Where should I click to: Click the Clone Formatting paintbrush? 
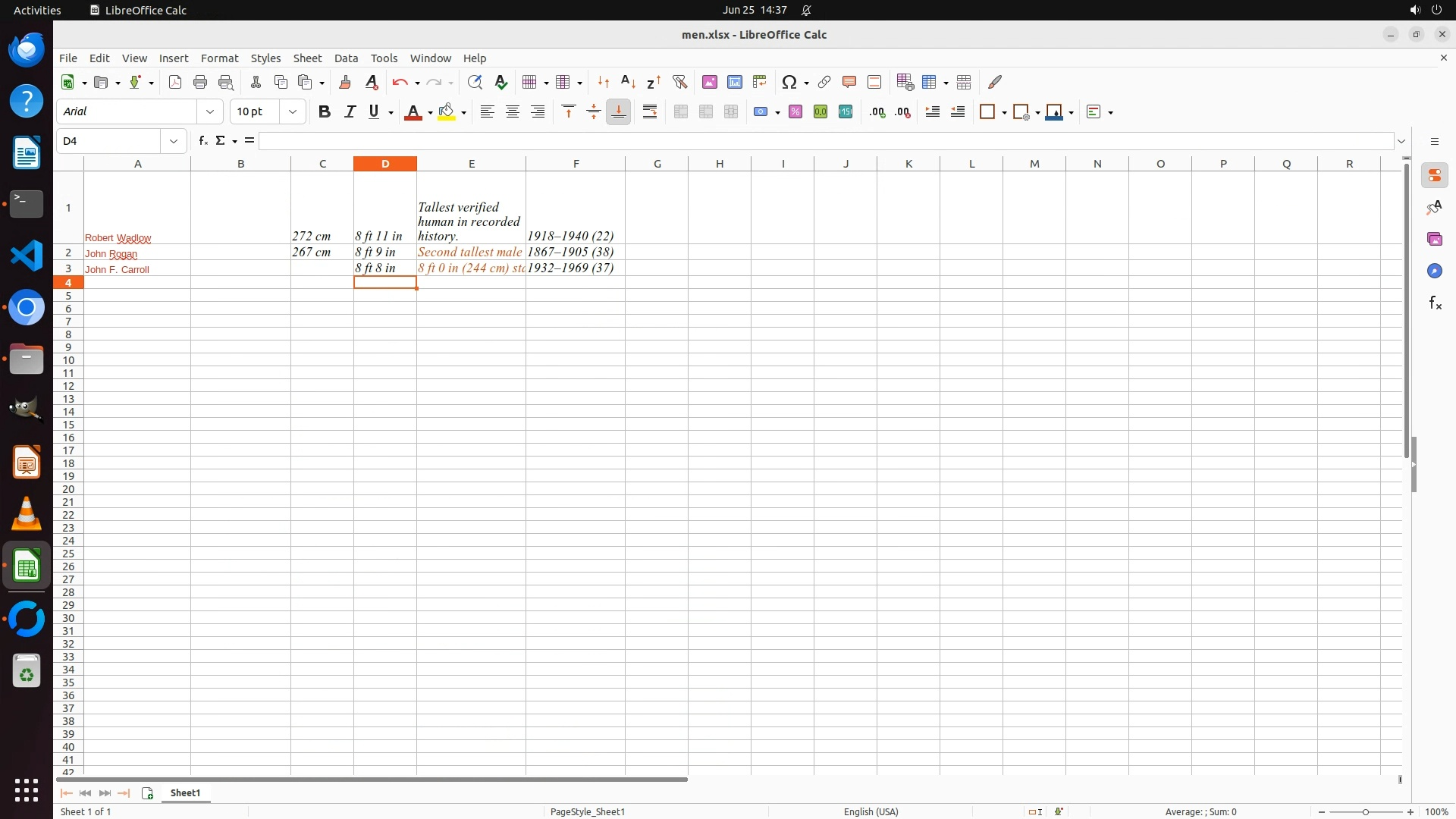point(345,82)
